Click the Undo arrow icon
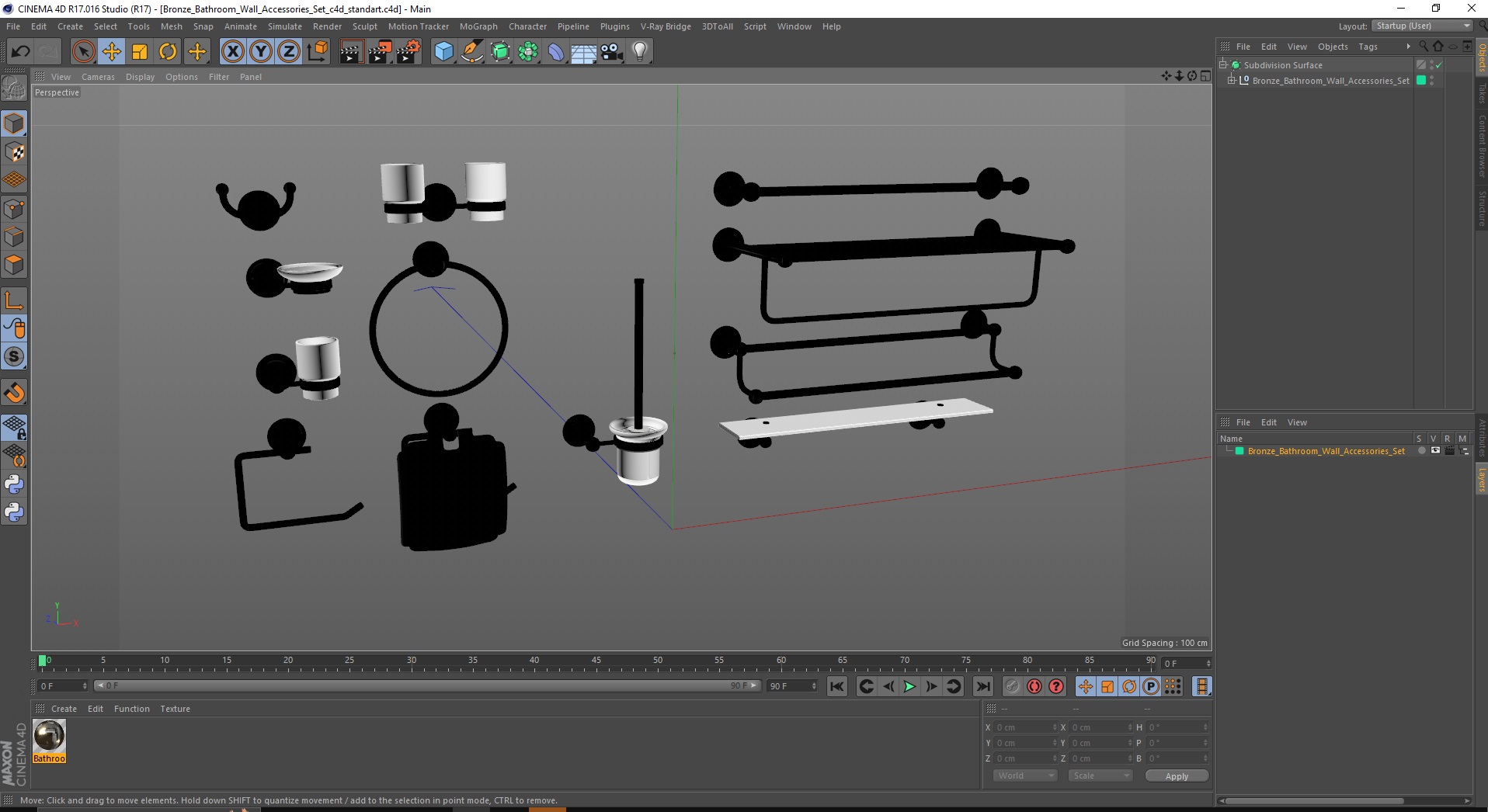Viewport: 1488px width, 812px height. [21, 52]
